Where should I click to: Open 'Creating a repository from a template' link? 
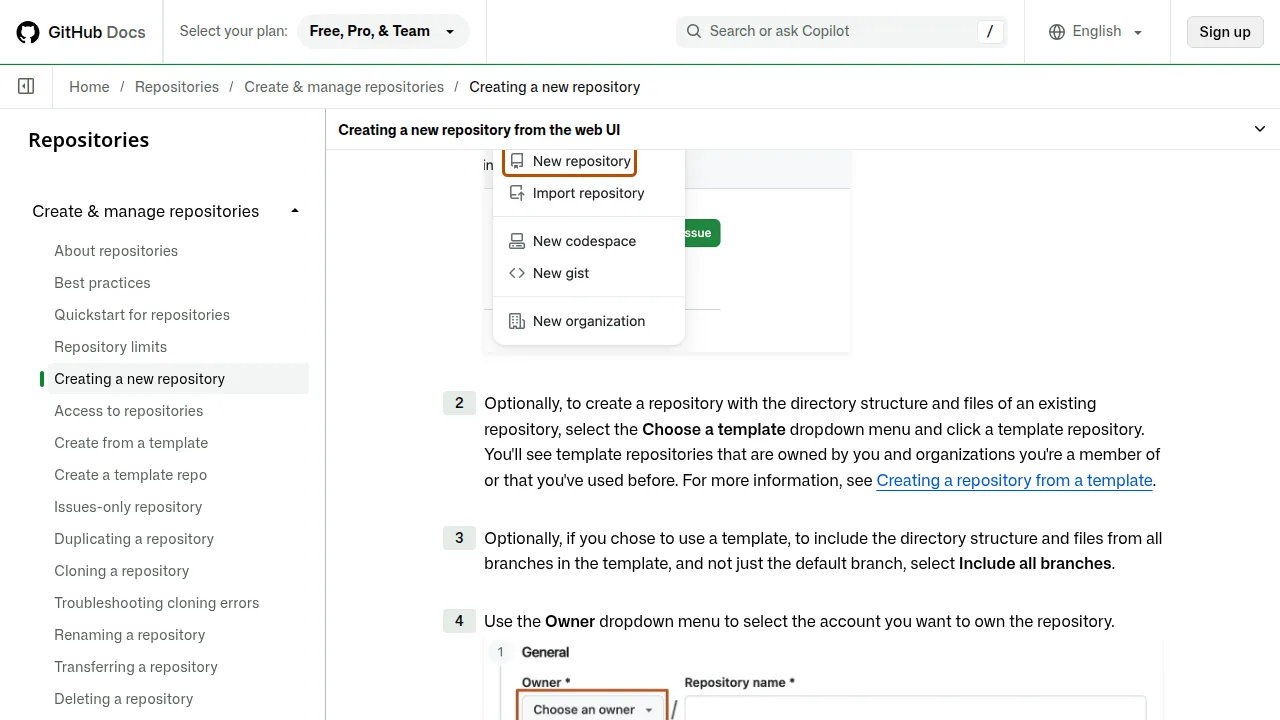tap(1015, 480)
